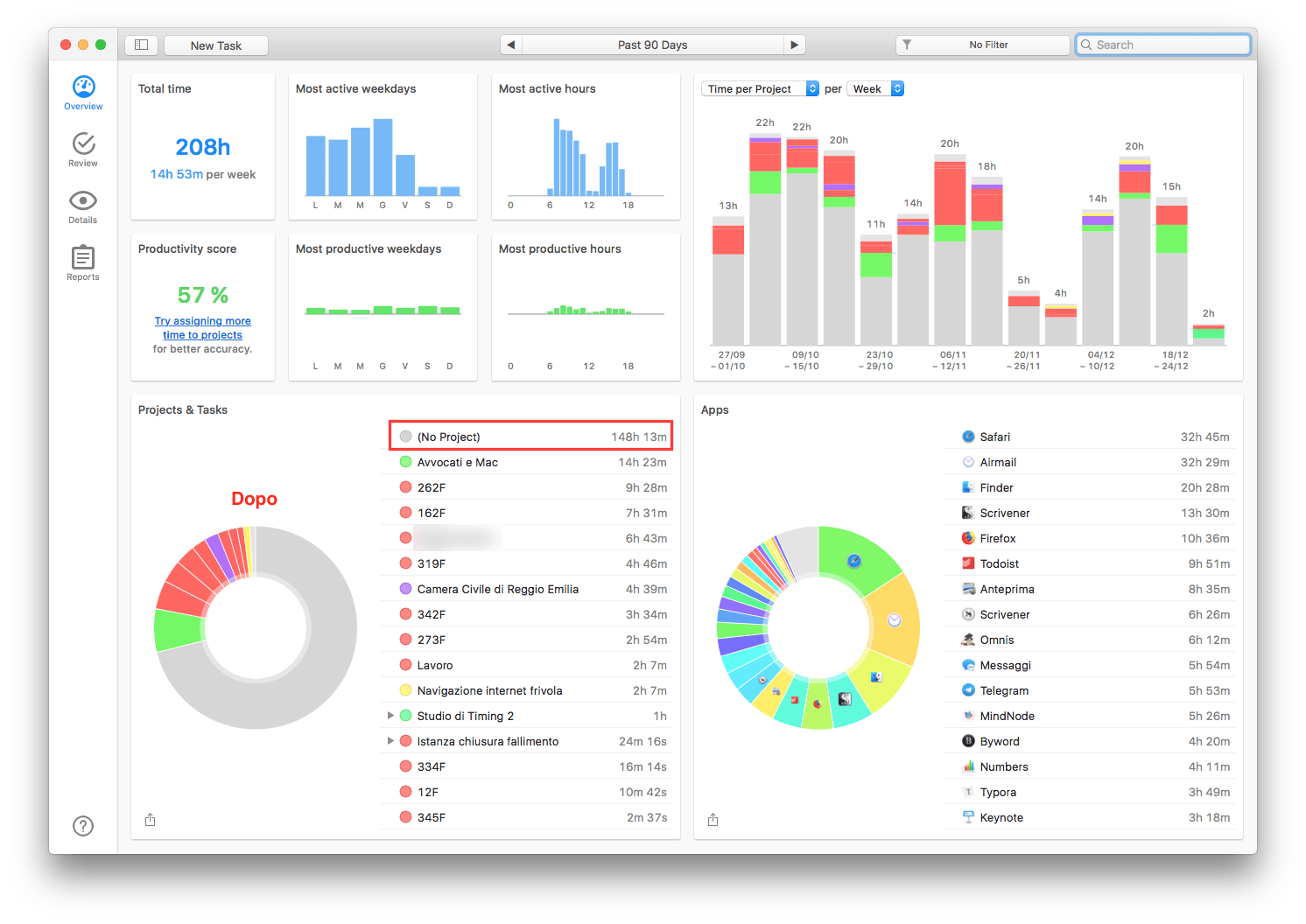
Task: Open the No Filter menu
Action: 982,45
